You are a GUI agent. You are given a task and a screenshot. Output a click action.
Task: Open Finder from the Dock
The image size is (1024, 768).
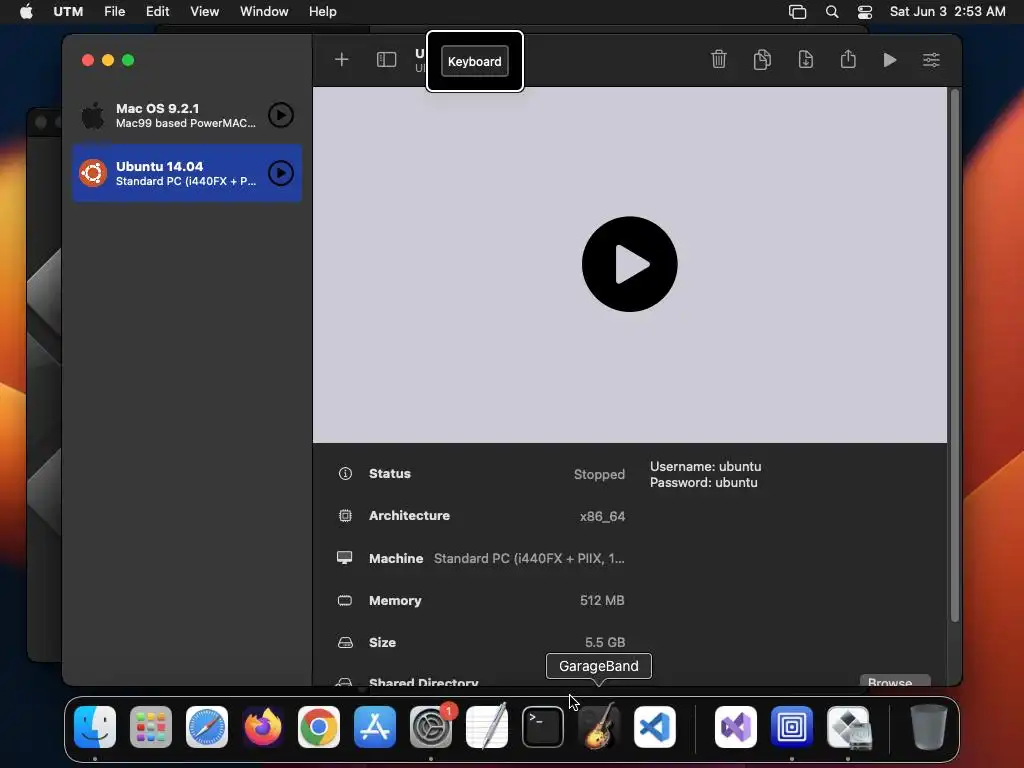95,727
